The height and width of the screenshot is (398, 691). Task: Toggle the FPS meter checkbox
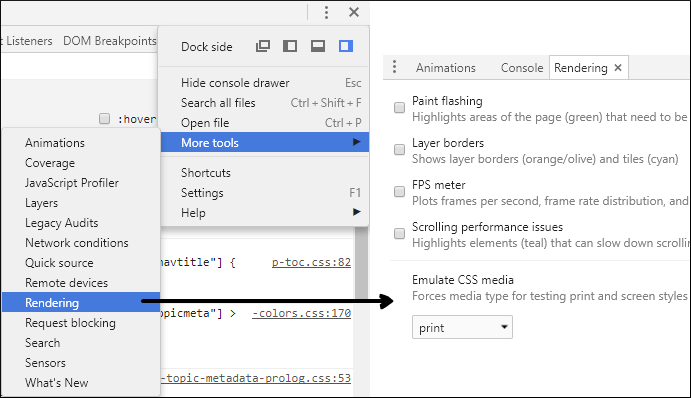pos(399,191)
